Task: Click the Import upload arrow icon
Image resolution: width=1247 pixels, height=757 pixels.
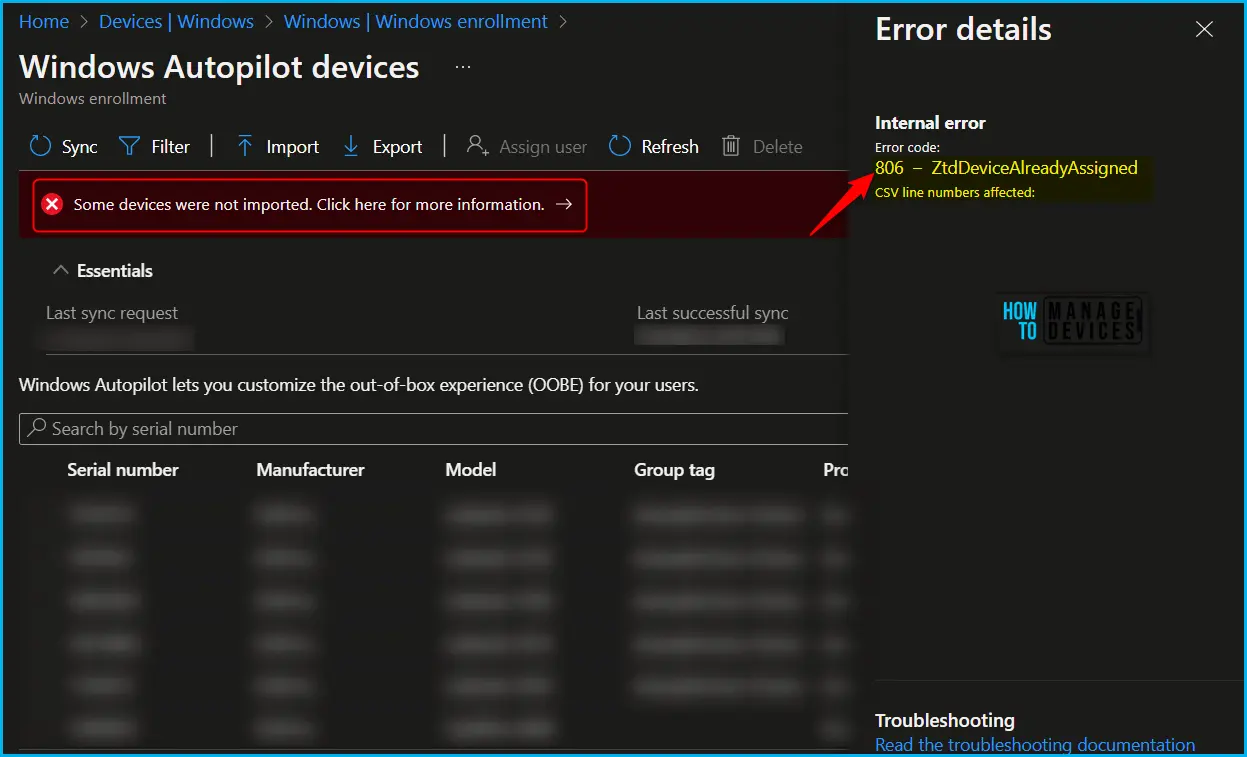Action: click(x=245, y=146)
